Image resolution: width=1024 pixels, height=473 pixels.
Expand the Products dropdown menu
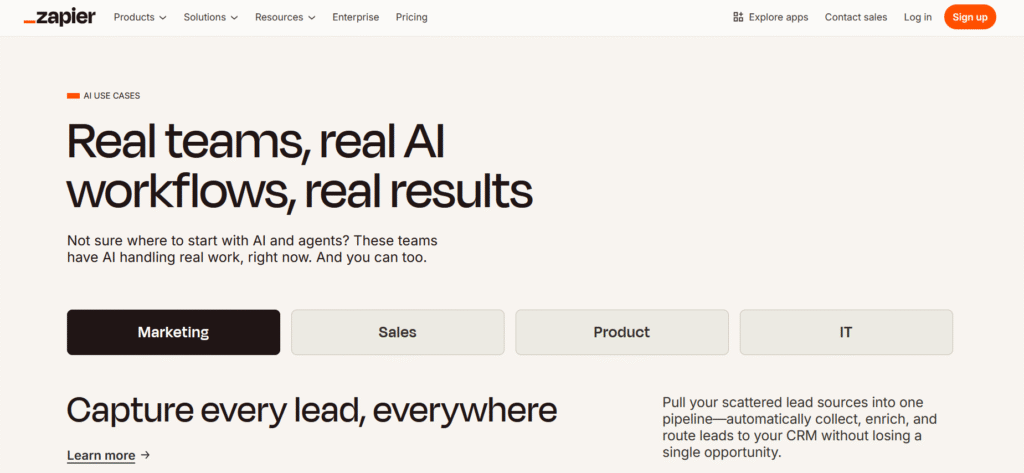tap(139, 17)
